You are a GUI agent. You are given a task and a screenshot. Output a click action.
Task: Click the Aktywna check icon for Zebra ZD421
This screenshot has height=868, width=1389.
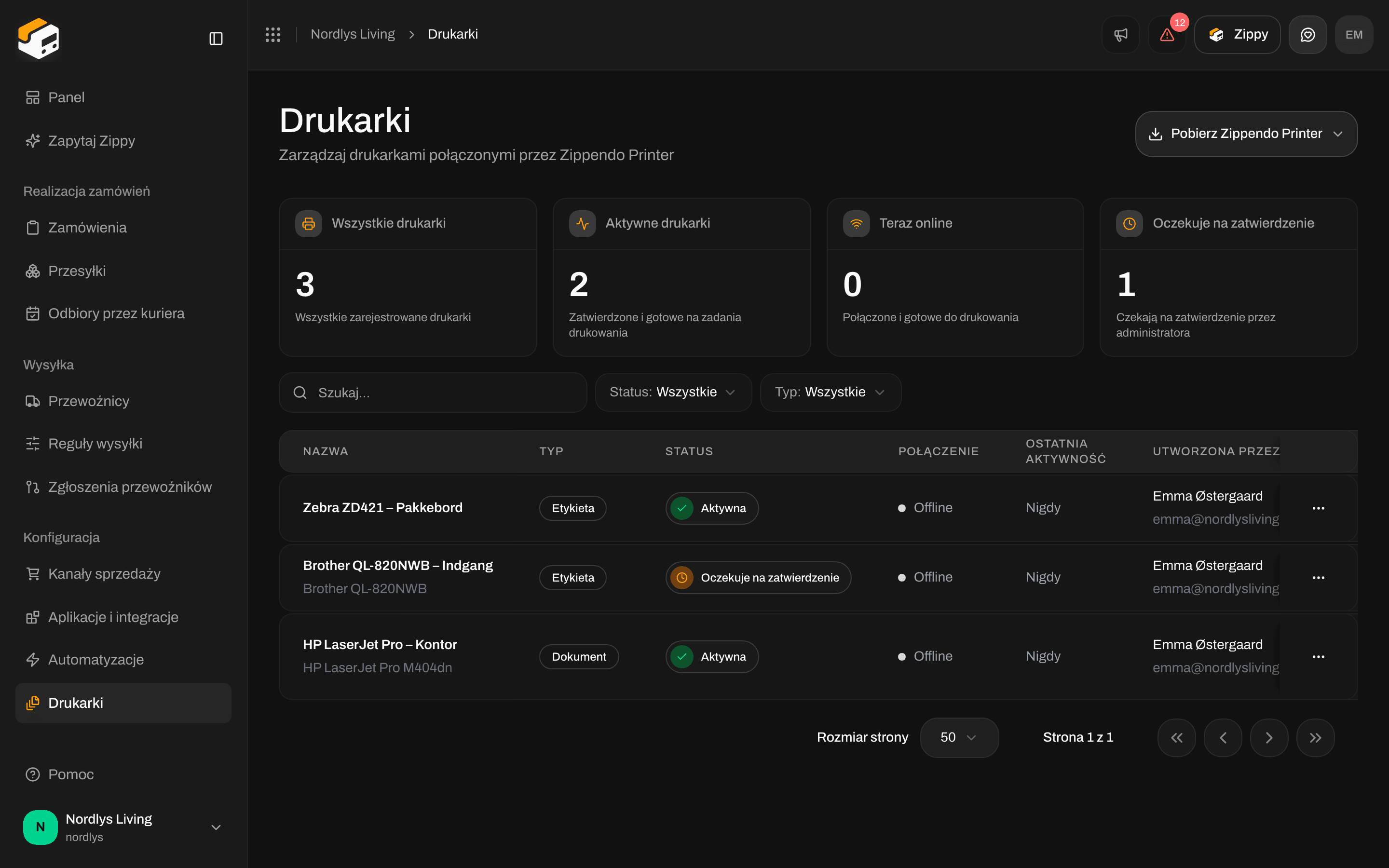point(682,508)
